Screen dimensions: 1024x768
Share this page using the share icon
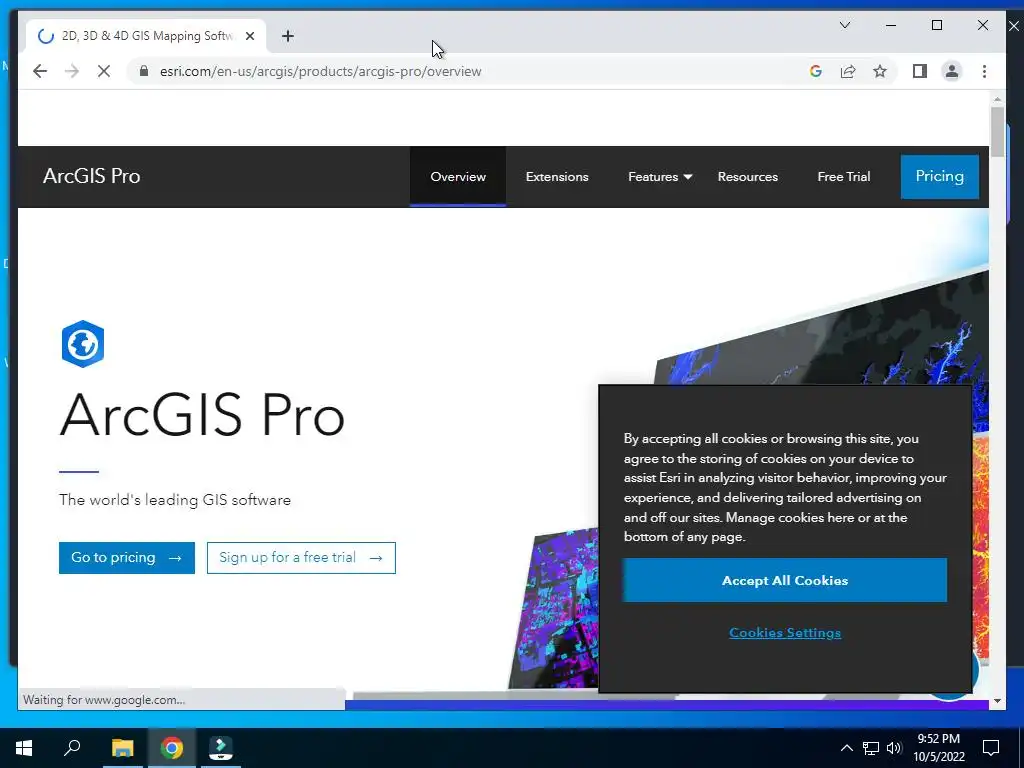(x=848, y=71)
